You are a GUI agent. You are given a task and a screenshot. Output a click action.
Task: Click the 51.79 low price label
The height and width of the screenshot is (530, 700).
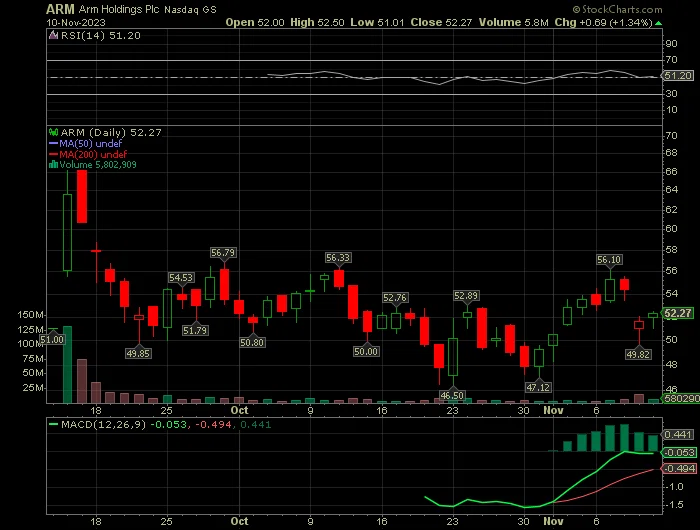195,331
